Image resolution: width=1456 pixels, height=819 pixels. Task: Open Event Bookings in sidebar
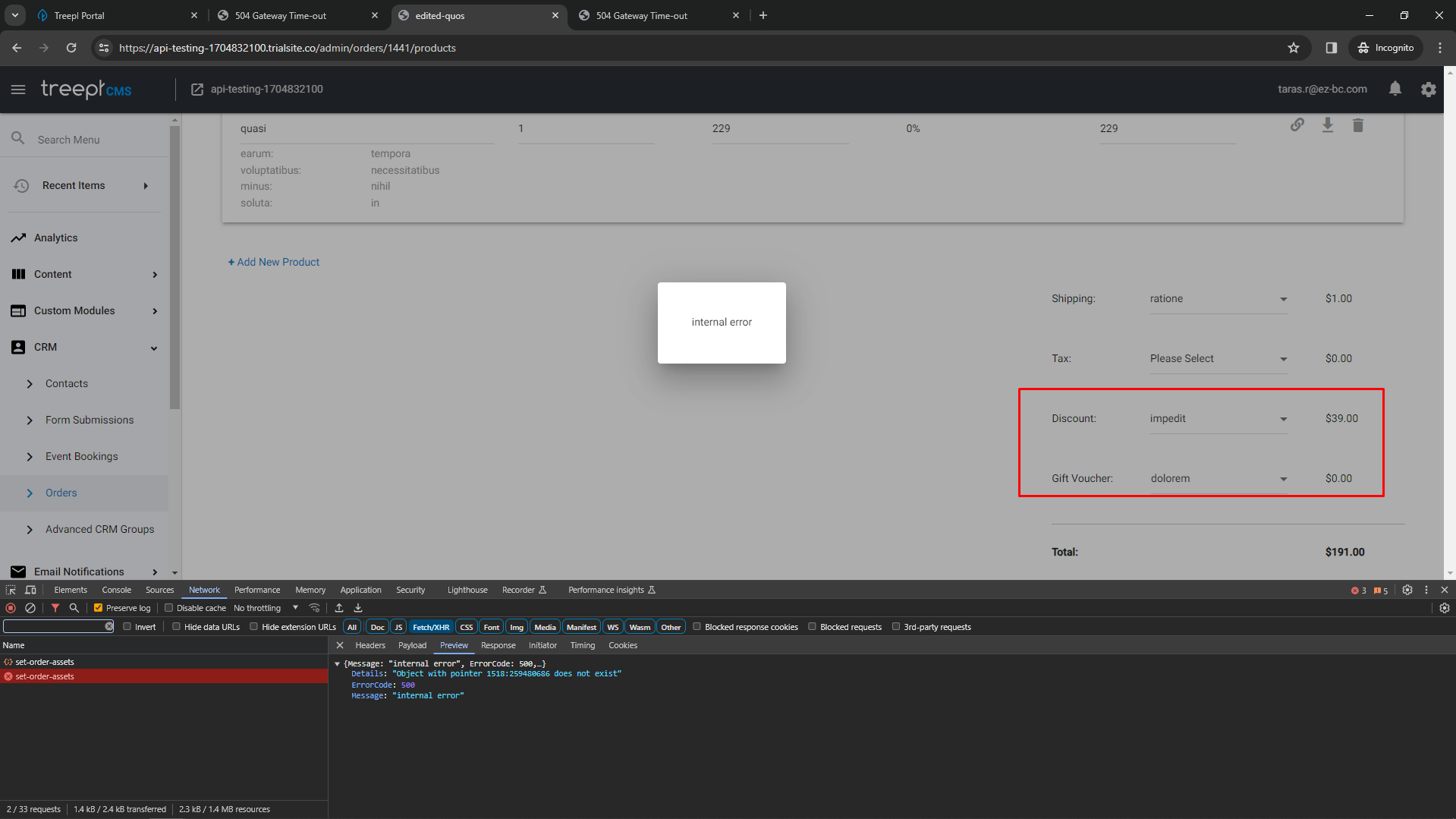pyautogui.click(x=82, y=456)
